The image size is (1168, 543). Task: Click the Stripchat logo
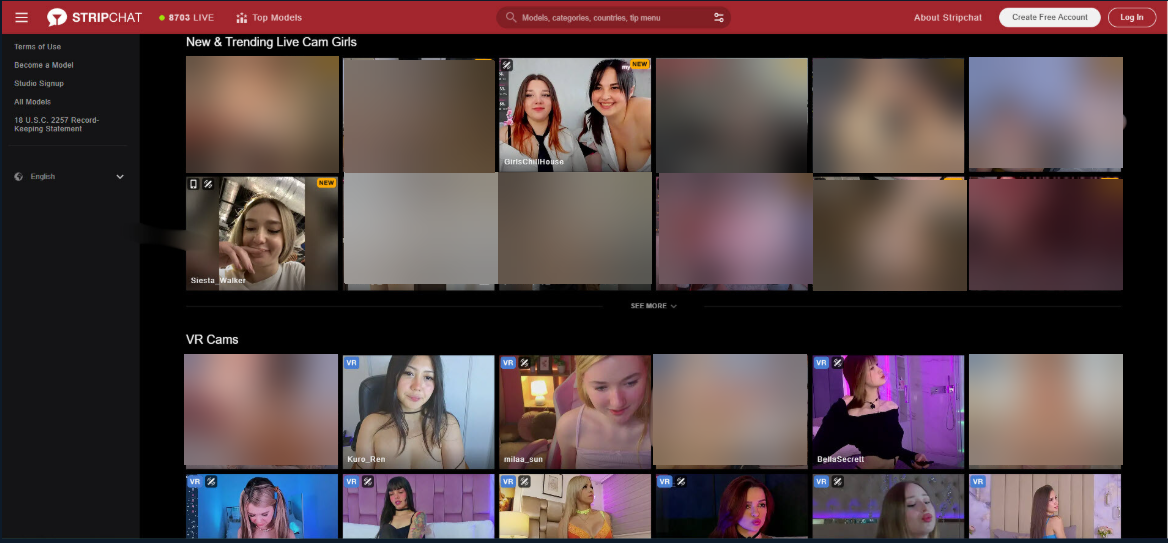(x=94, y=17)
